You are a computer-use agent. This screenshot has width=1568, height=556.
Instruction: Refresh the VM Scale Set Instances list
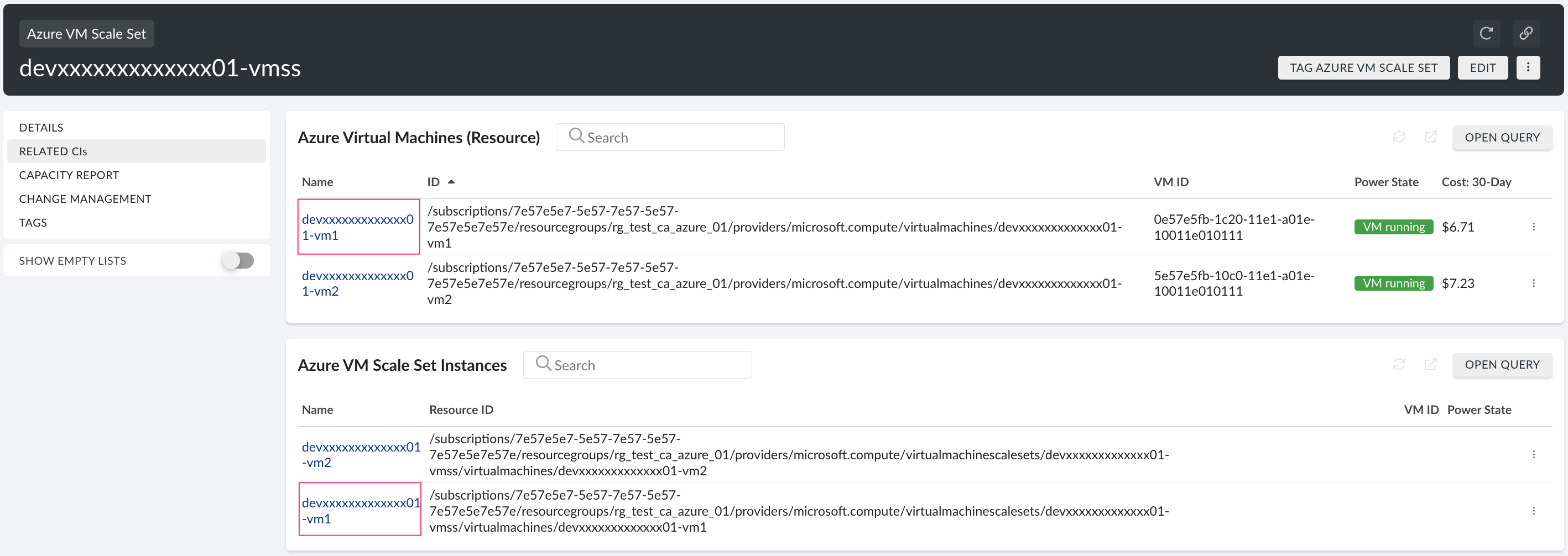[1399, 364]
